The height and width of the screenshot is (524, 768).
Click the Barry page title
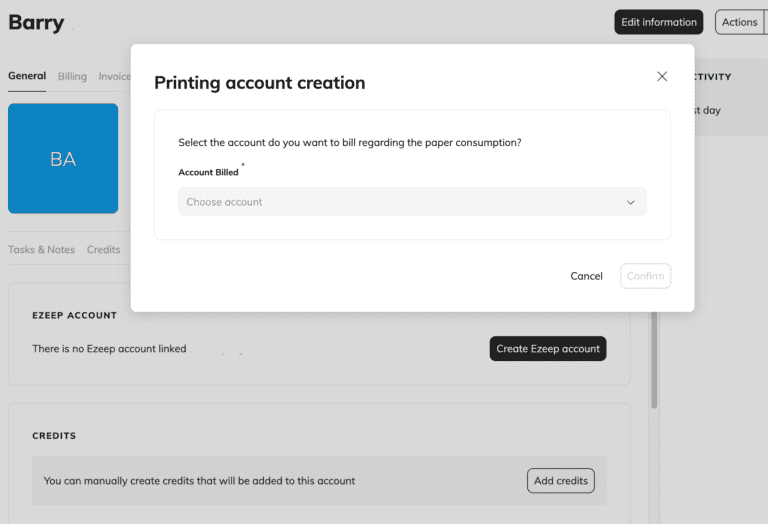pos(36,22)
